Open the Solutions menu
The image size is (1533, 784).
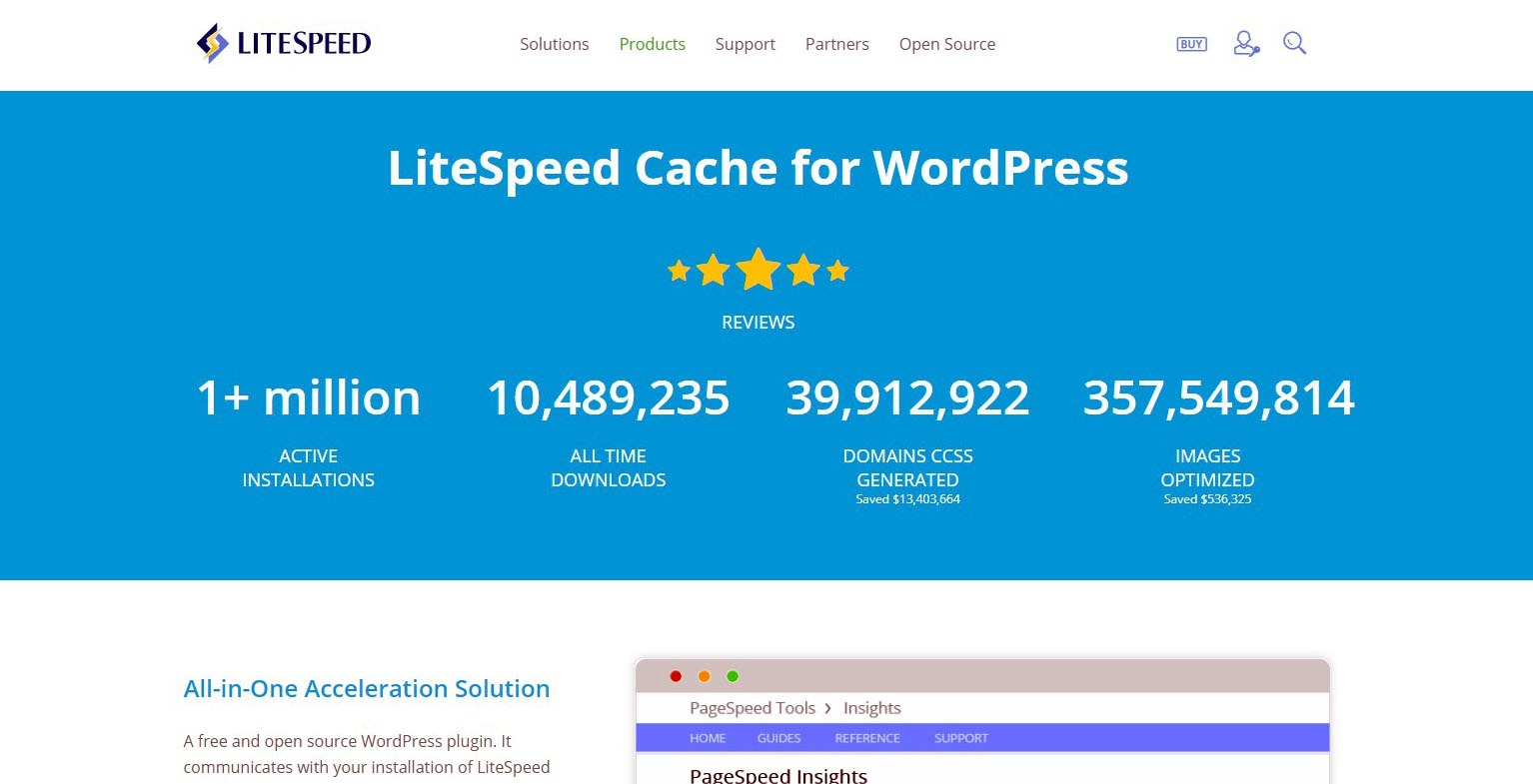point(555,44)
